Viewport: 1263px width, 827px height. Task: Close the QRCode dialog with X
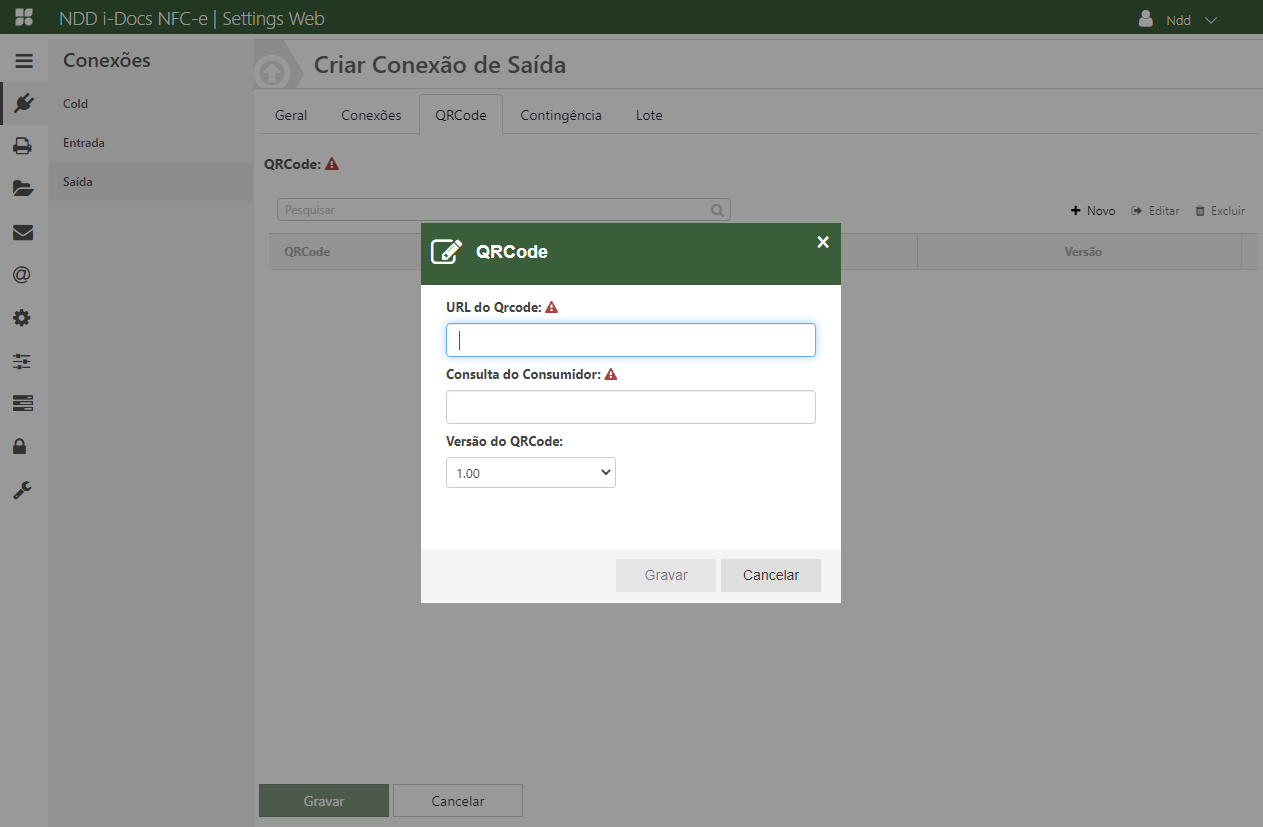pyautogui.click(x=823, y=242)
